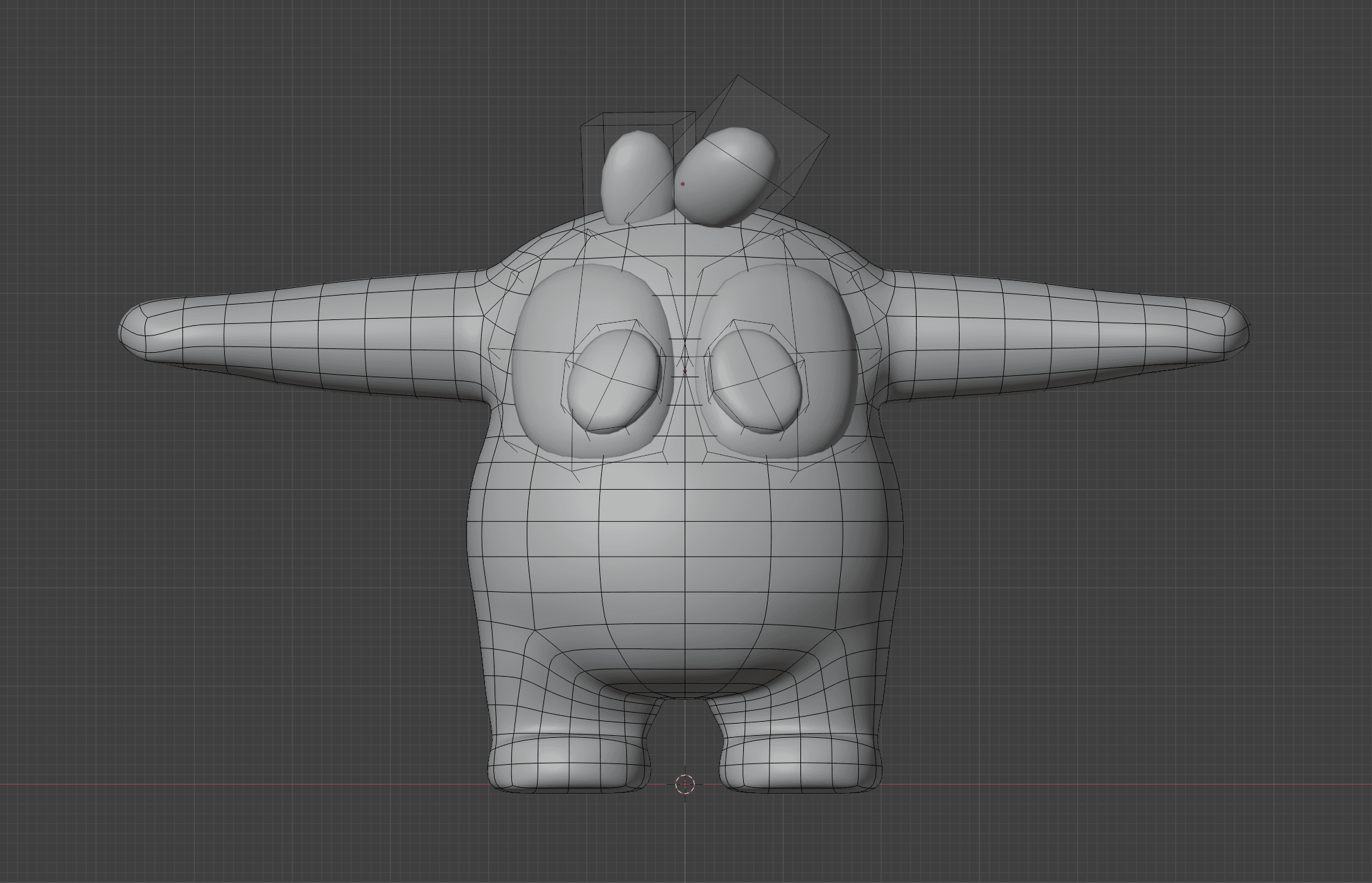This screenshot has width=1372, height=883.
Task: Click the 3D cursor between the feet
Action: [x=685, y=784]
